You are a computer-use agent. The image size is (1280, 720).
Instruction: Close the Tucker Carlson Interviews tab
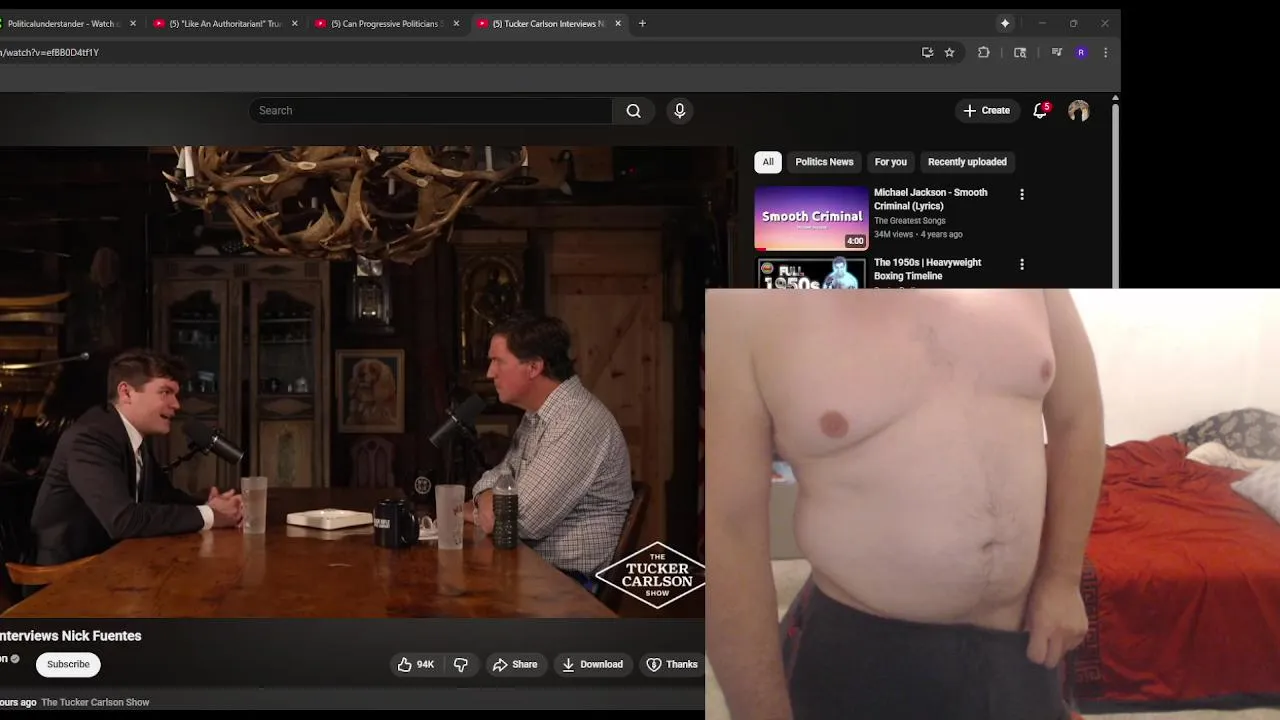click(617, 23)
